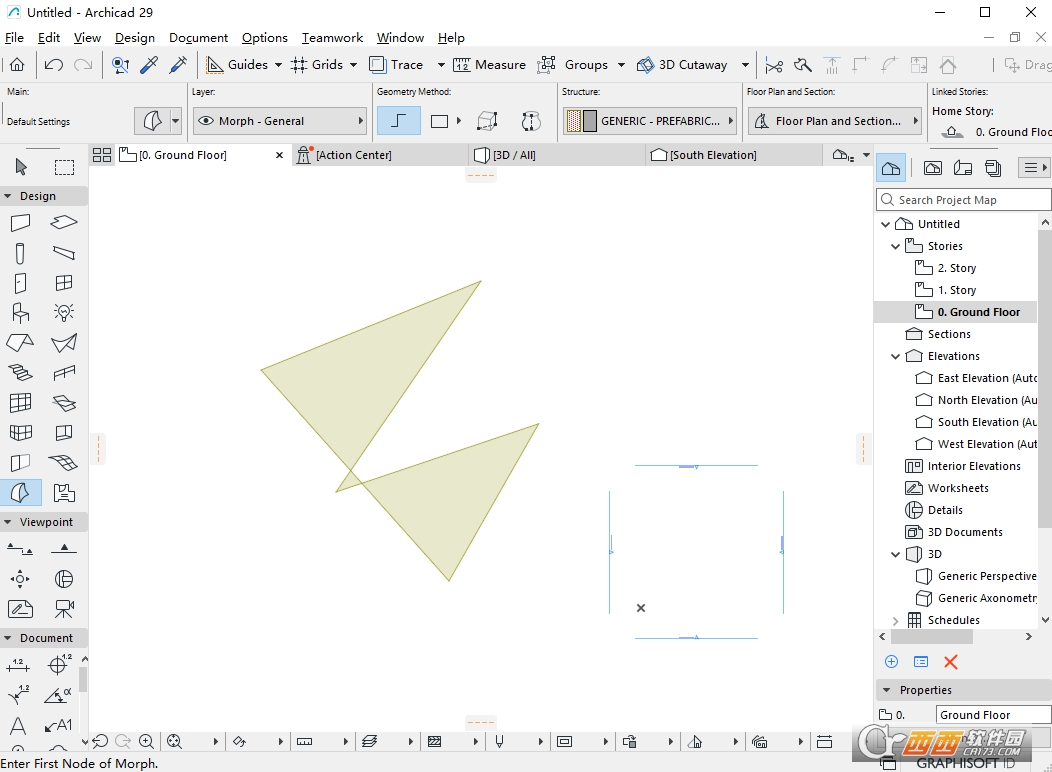The image size is (1052, 772).
Task: Expand the Schedules tree node
Action: tap(895, 620)
